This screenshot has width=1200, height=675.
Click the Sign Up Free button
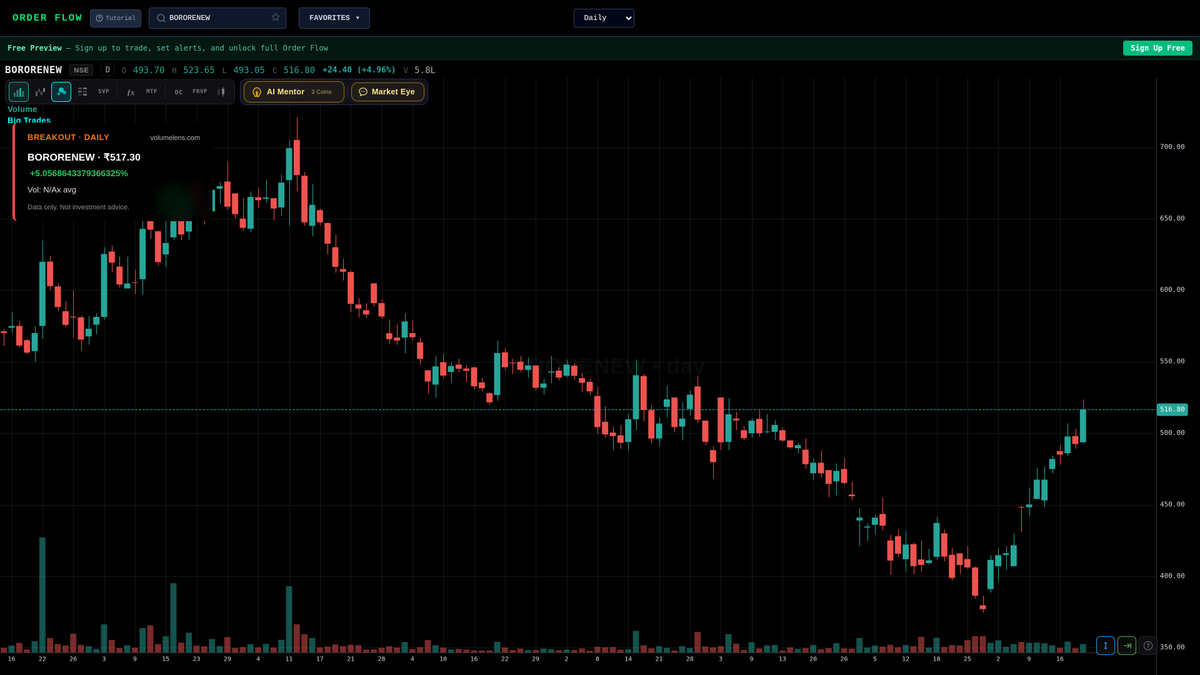click(x=1157, y=47)
